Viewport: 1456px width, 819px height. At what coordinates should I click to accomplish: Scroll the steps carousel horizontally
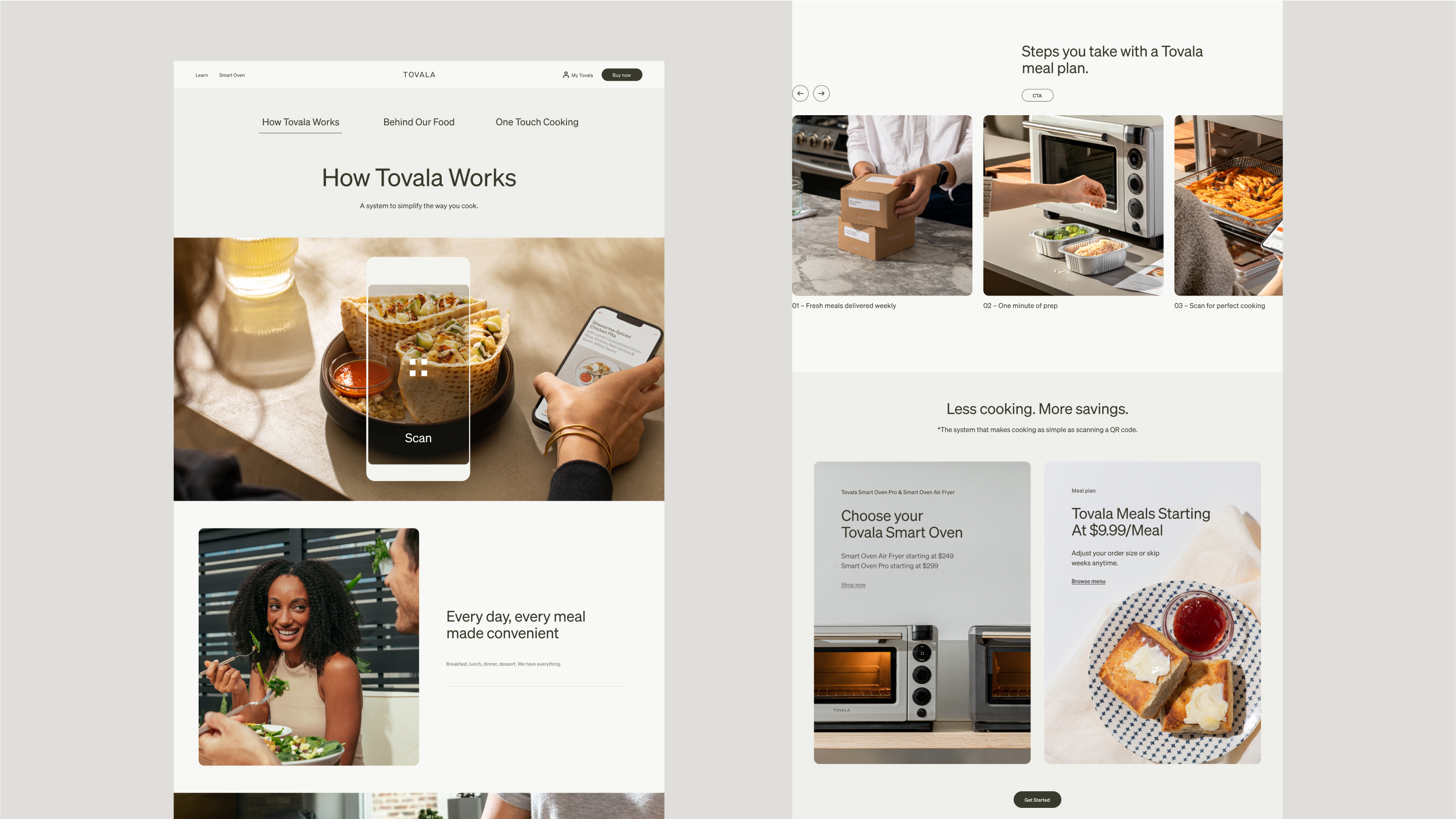821,93
